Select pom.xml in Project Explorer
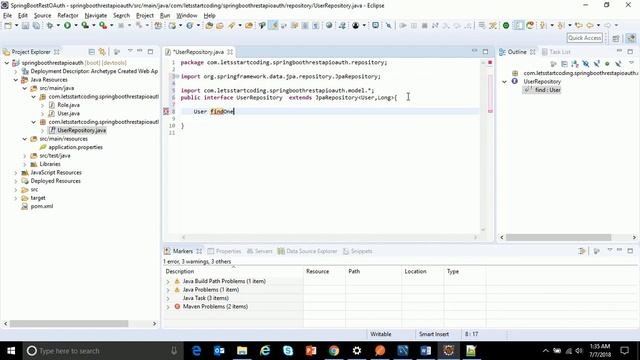Image resolution: width=640 pixels, height=360 pixels. pyautogui.click(x=37, y=207)
